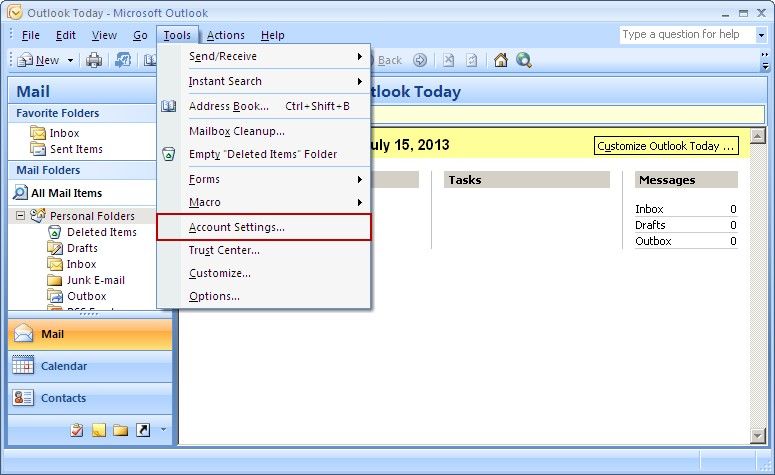
Task: Click the Notes icon in navigation bar
Action: coord(98,430)
